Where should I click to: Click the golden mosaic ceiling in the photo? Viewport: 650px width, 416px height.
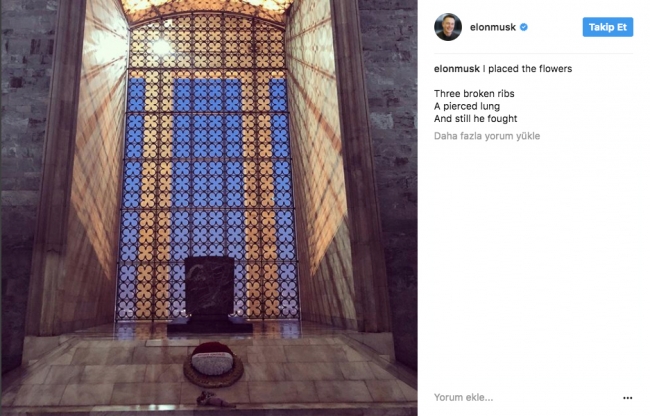206,9
